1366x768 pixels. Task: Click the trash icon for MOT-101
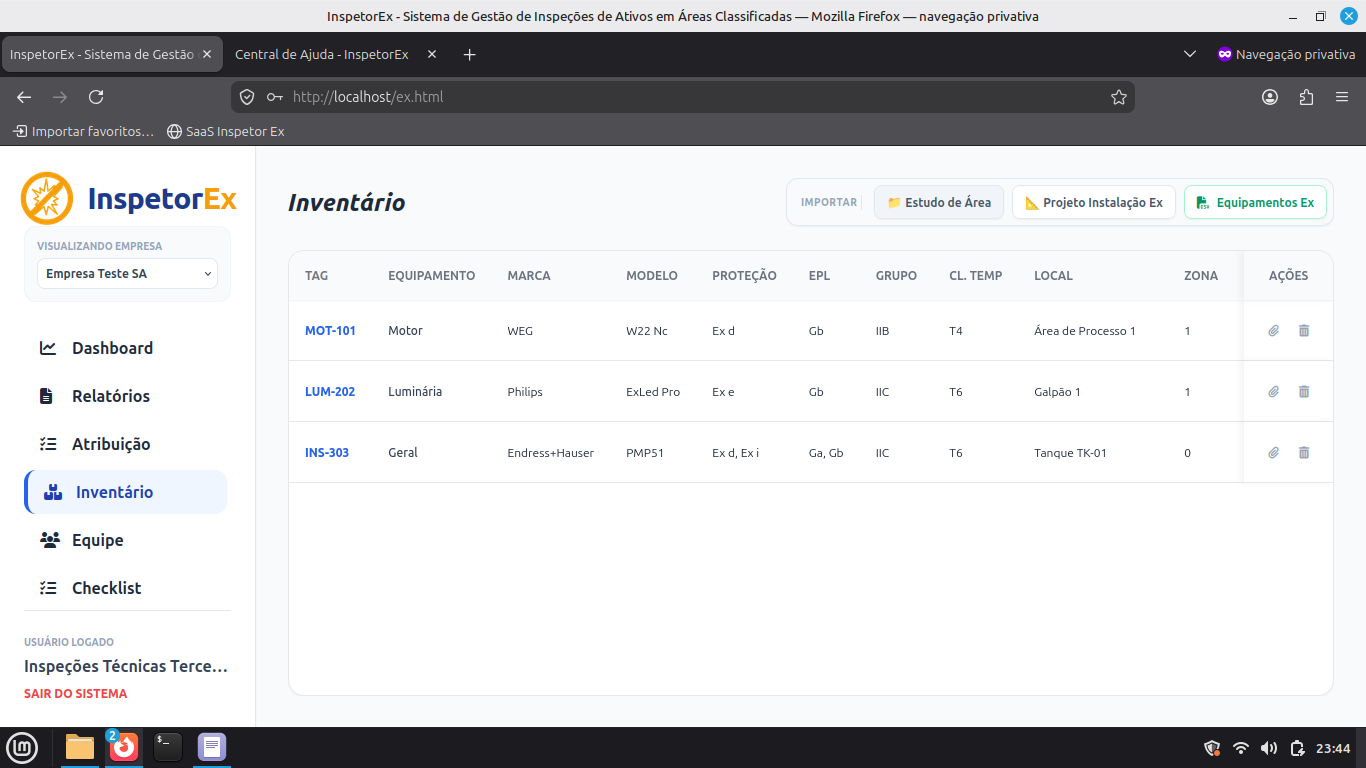pyautogui.click(x=1304, y=330)
